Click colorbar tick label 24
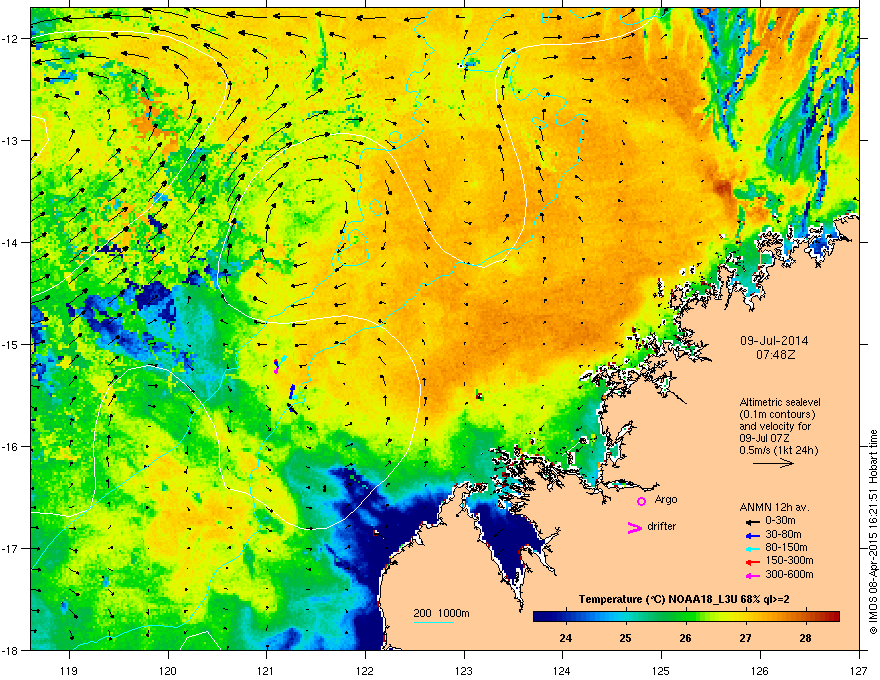The width and height of the screenshot is (880, 680). click(x=566, y=638)
